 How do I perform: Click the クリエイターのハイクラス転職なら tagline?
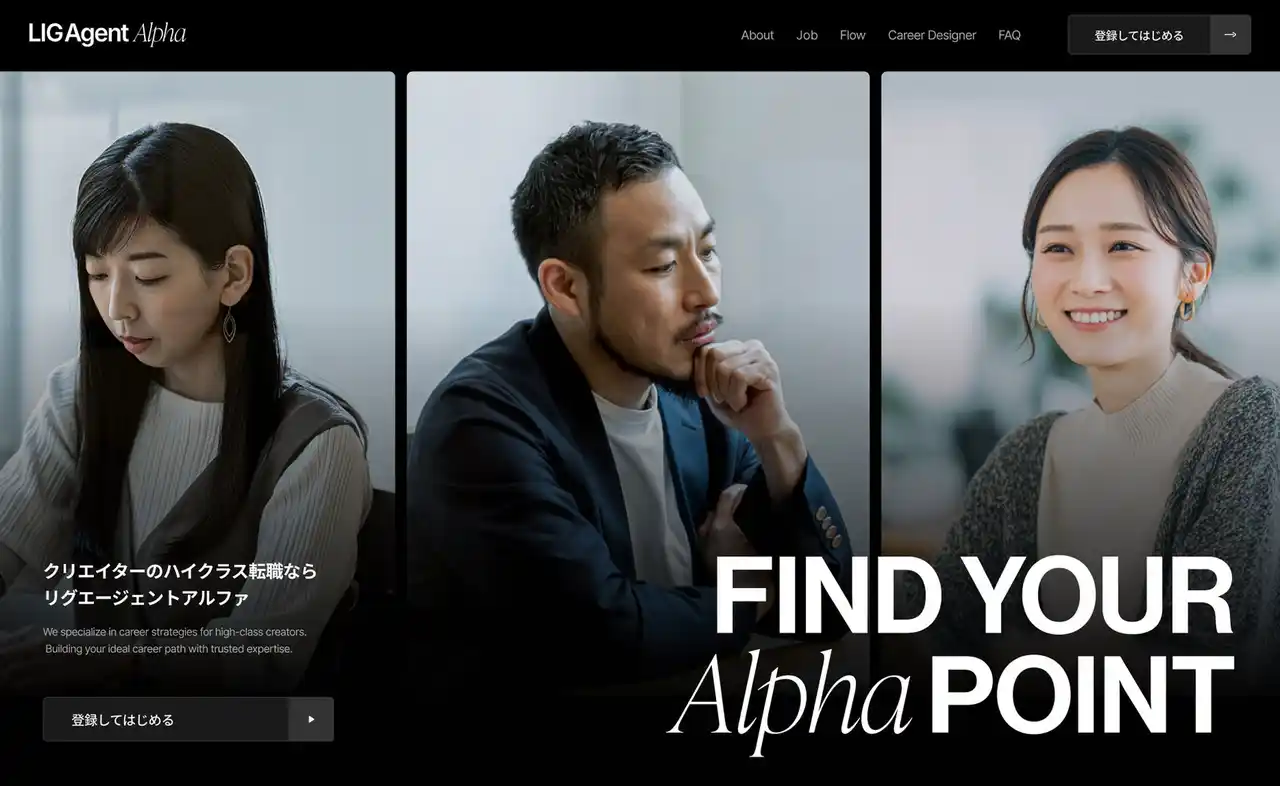tap(180, 571)
